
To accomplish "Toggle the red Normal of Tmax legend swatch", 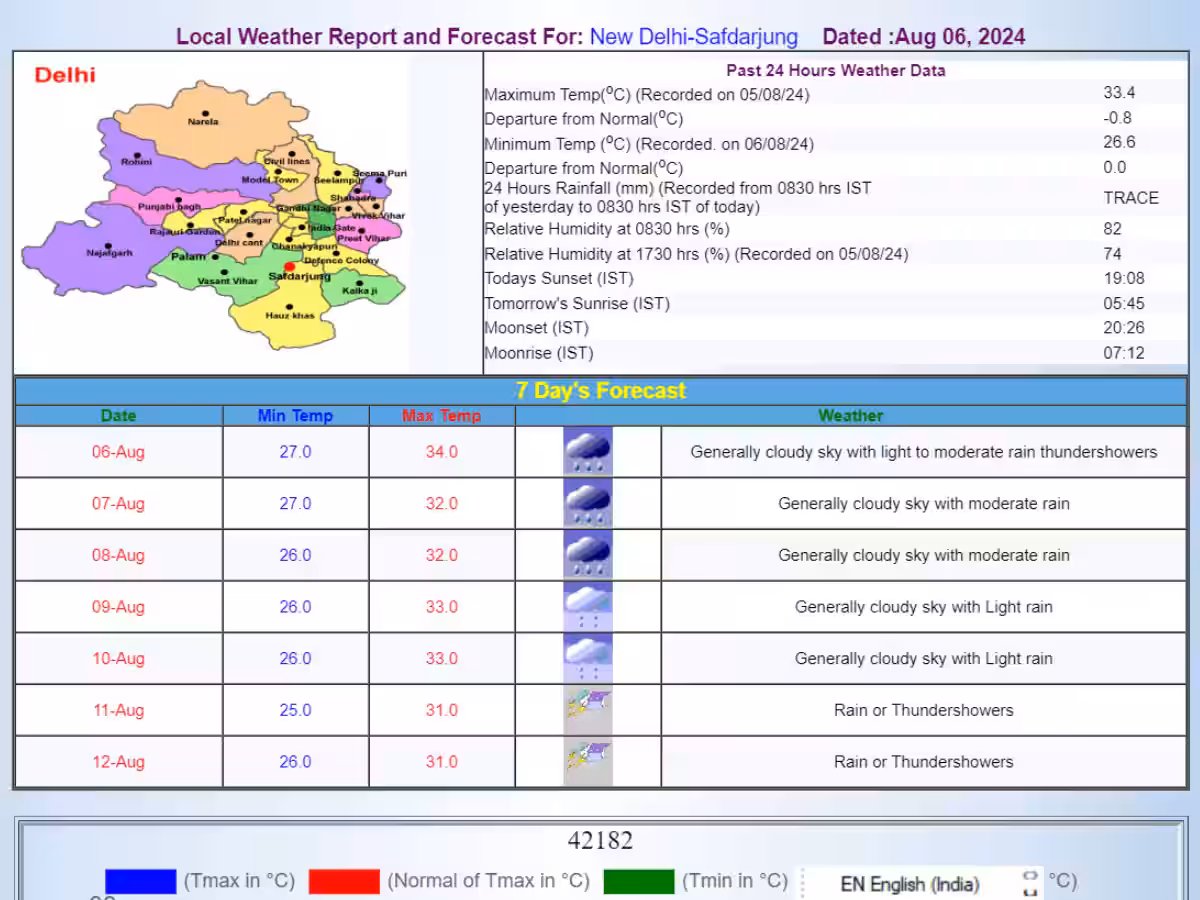I will 344,881.
